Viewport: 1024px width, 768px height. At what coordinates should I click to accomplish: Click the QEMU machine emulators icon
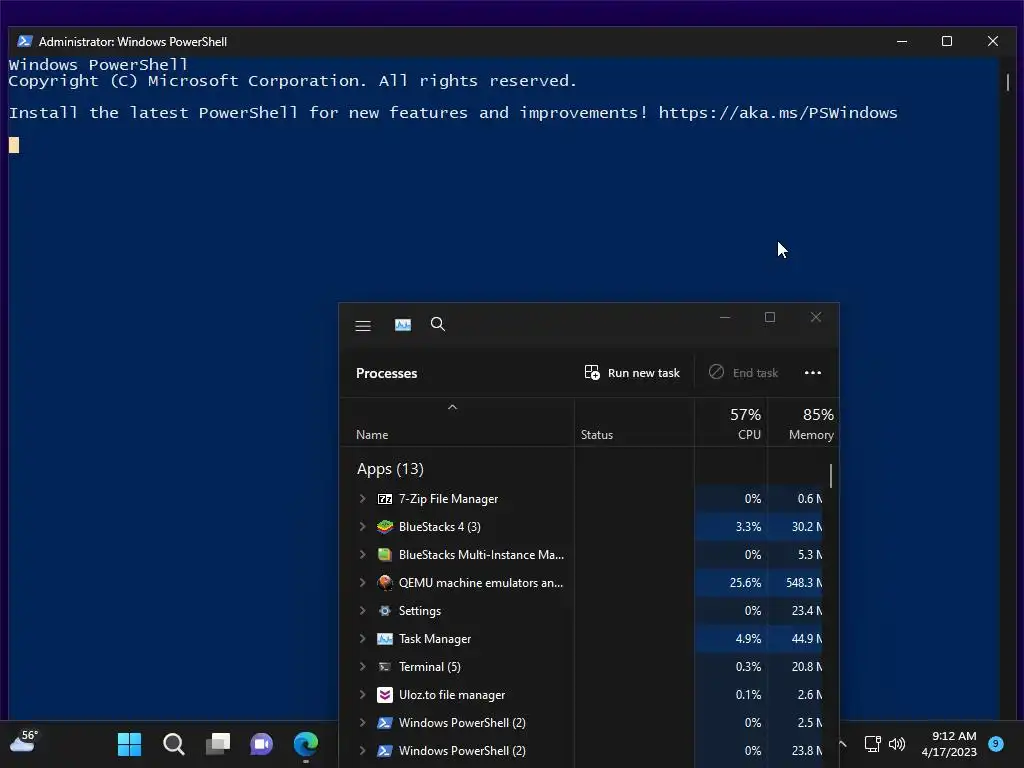(385, 583)
